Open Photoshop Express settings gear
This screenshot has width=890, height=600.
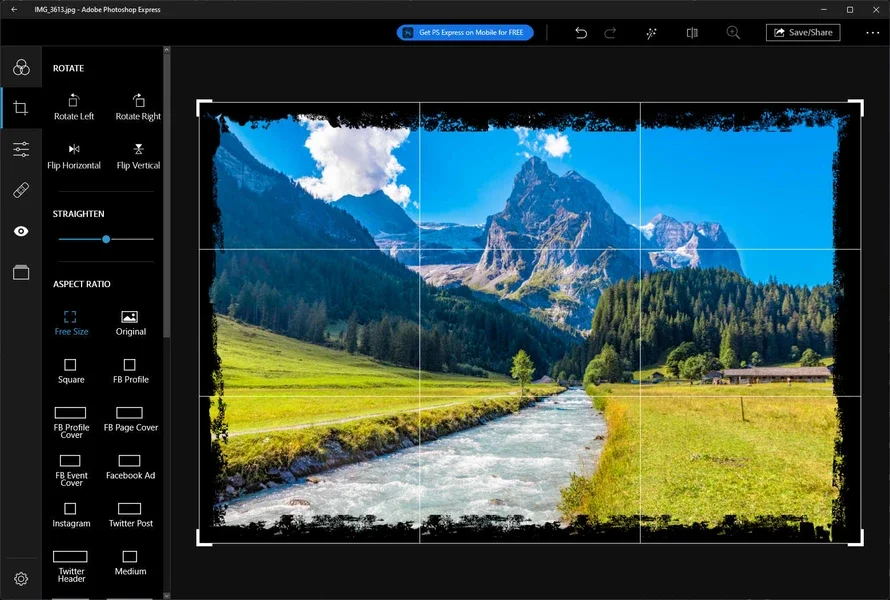(x=21, y=578)
